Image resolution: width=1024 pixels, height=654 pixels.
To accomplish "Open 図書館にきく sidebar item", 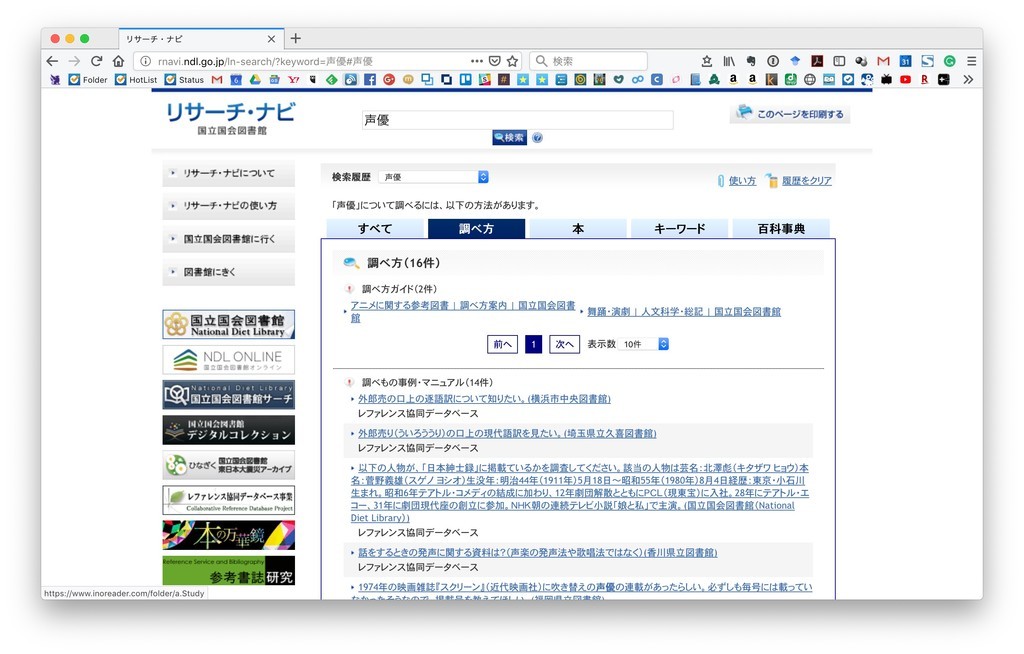I will pyautogui.click(x=229, y=272).
